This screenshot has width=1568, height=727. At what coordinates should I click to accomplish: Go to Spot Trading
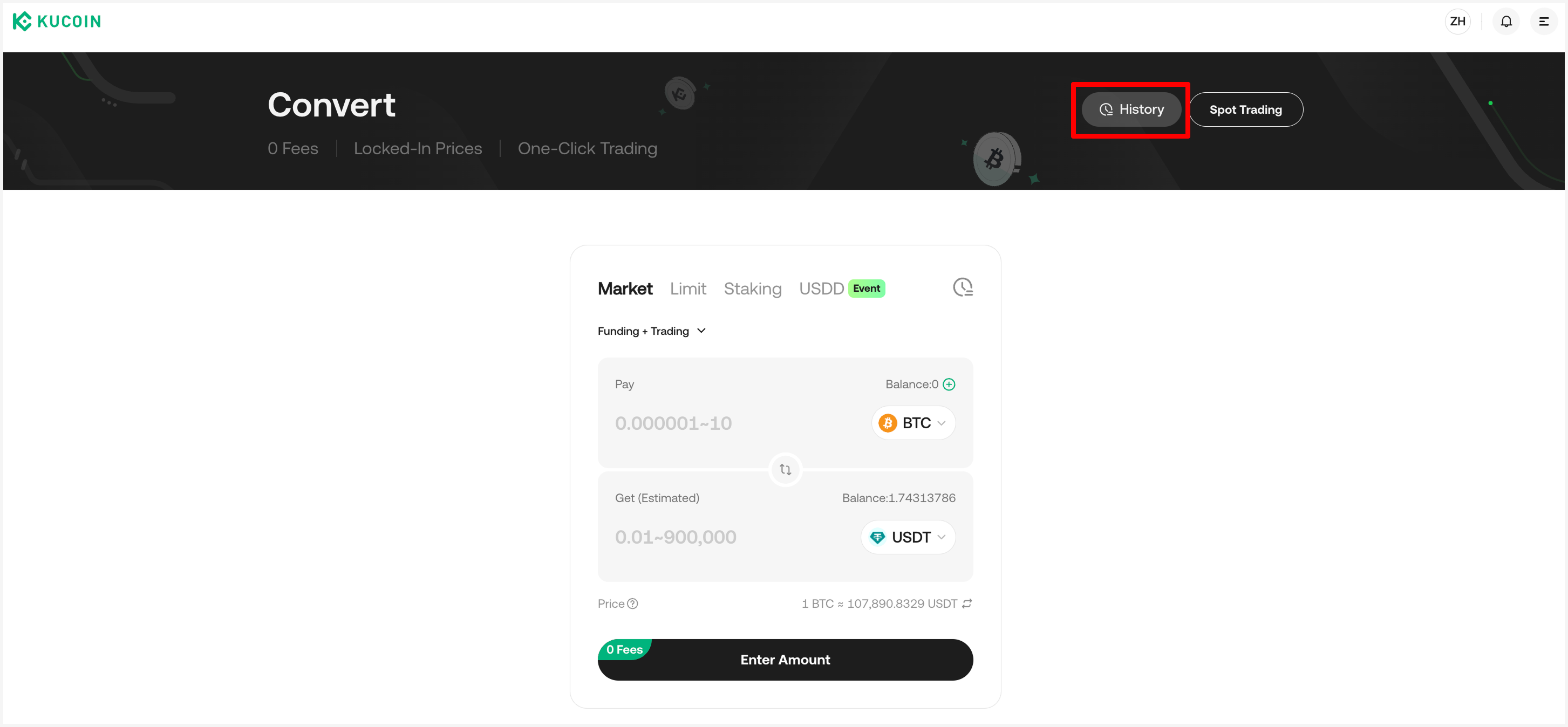[1245, 109]
